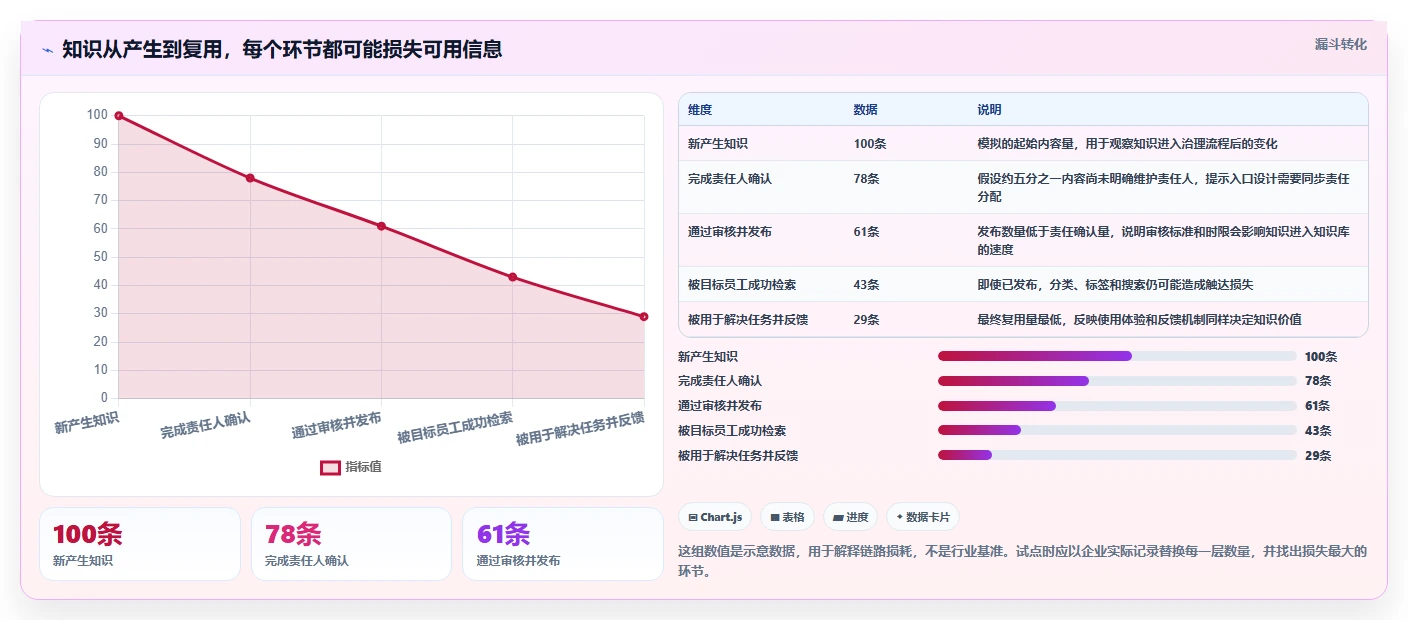Click the description starting 最终复用量最低
1408x620 pixels.
pyautogui.click(x=1139, y=320)
